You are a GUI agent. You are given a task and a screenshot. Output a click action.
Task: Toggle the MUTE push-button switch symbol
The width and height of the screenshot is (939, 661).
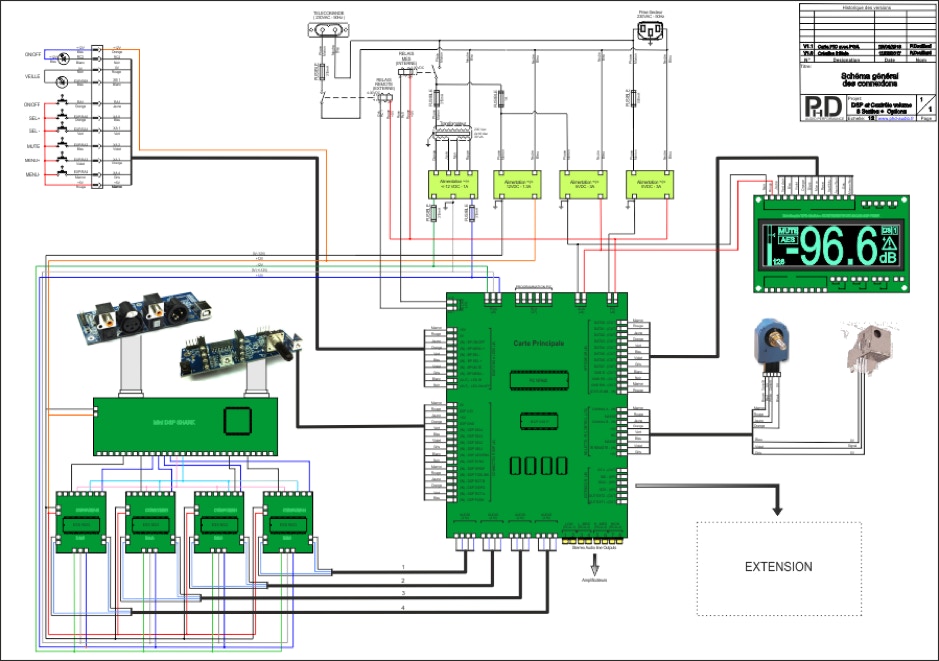click(63, 146)
